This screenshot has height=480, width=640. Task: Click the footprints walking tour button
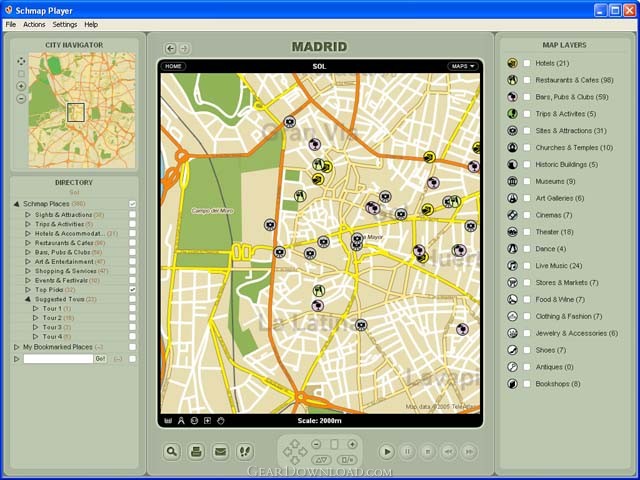tap(245, 451)
